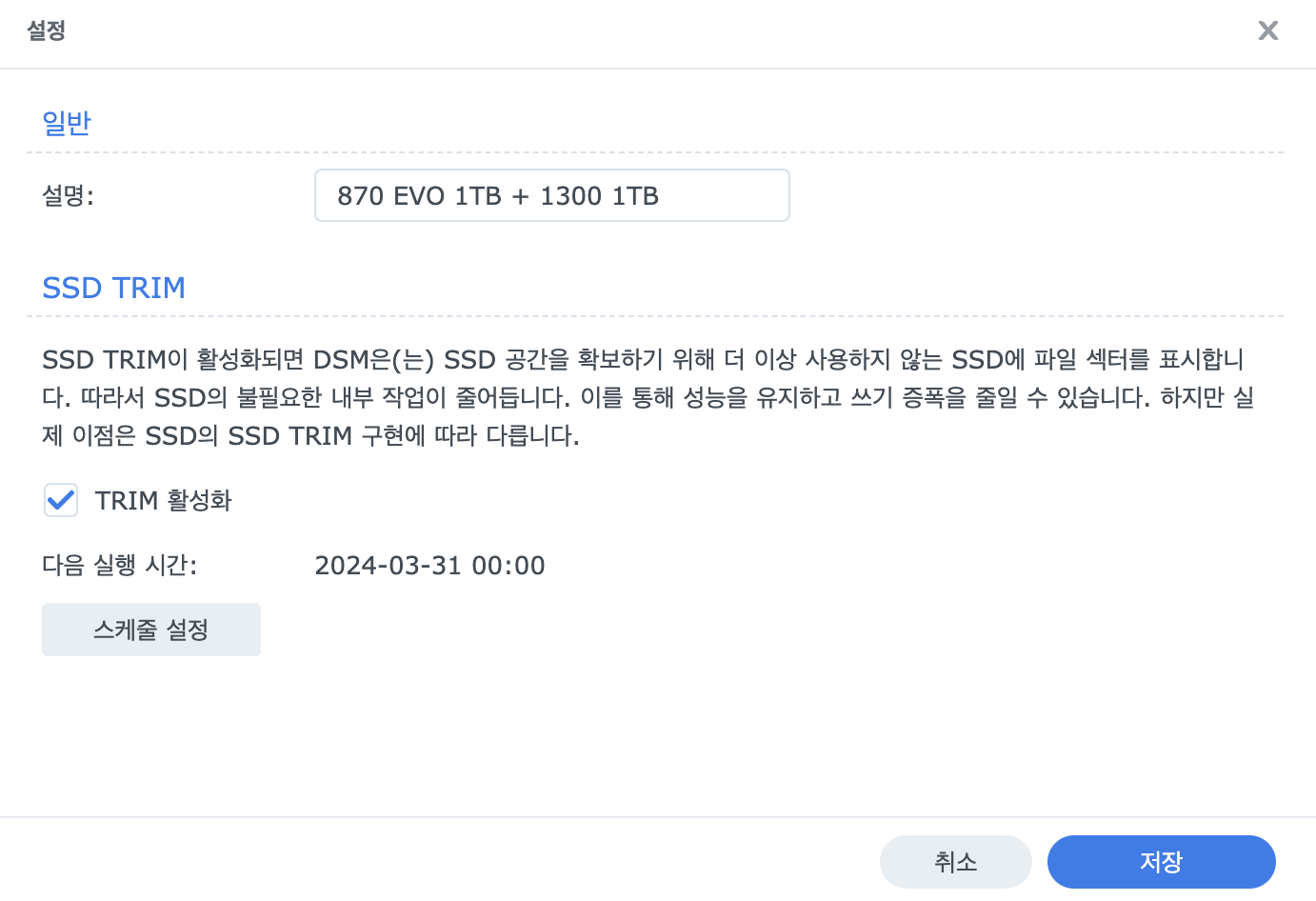1316x901 pixels.
Task: Click the last description line ending 다릅니다
Action: [310, 436]
